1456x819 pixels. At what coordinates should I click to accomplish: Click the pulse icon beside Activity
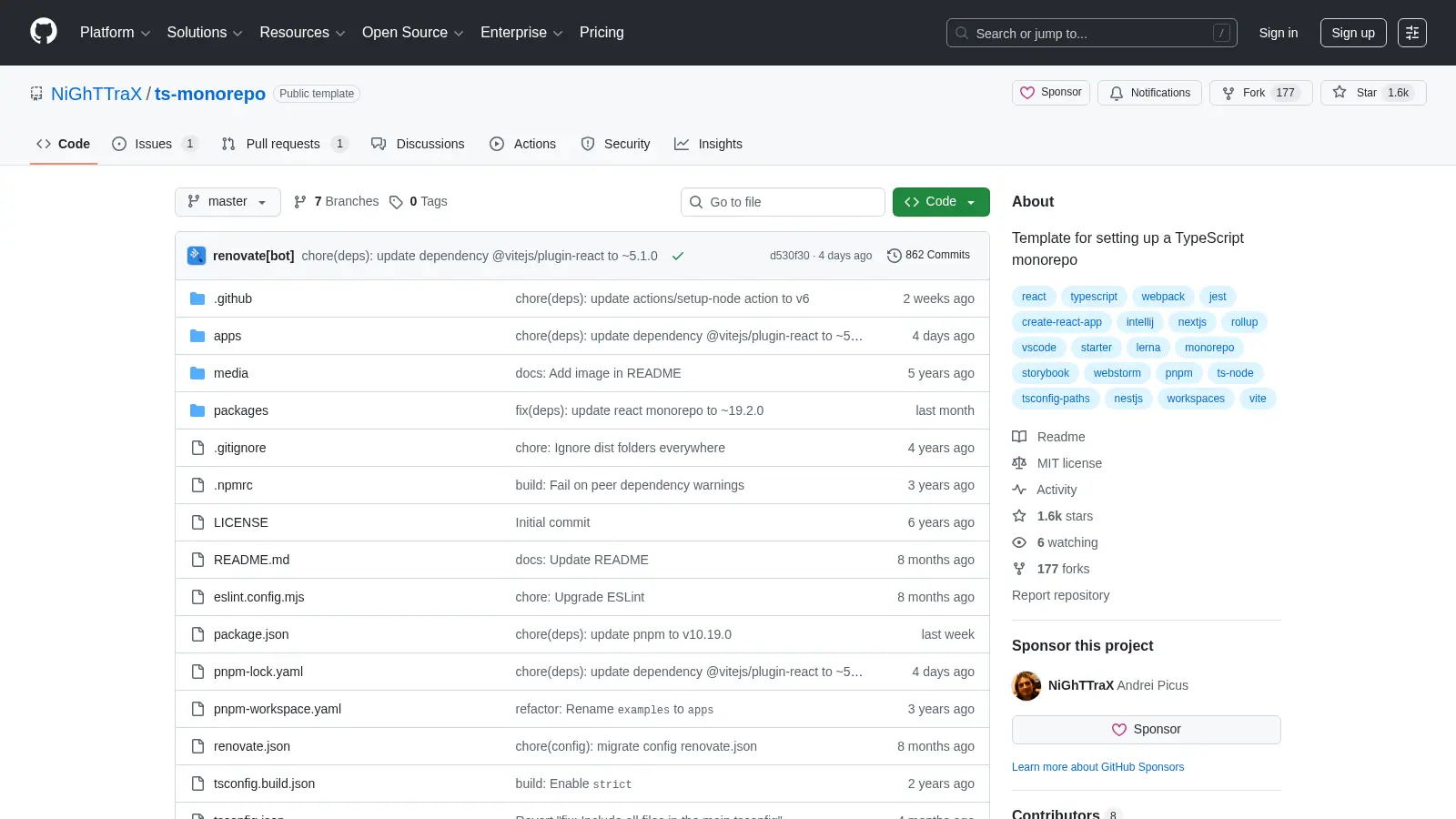click(1019, 490)
